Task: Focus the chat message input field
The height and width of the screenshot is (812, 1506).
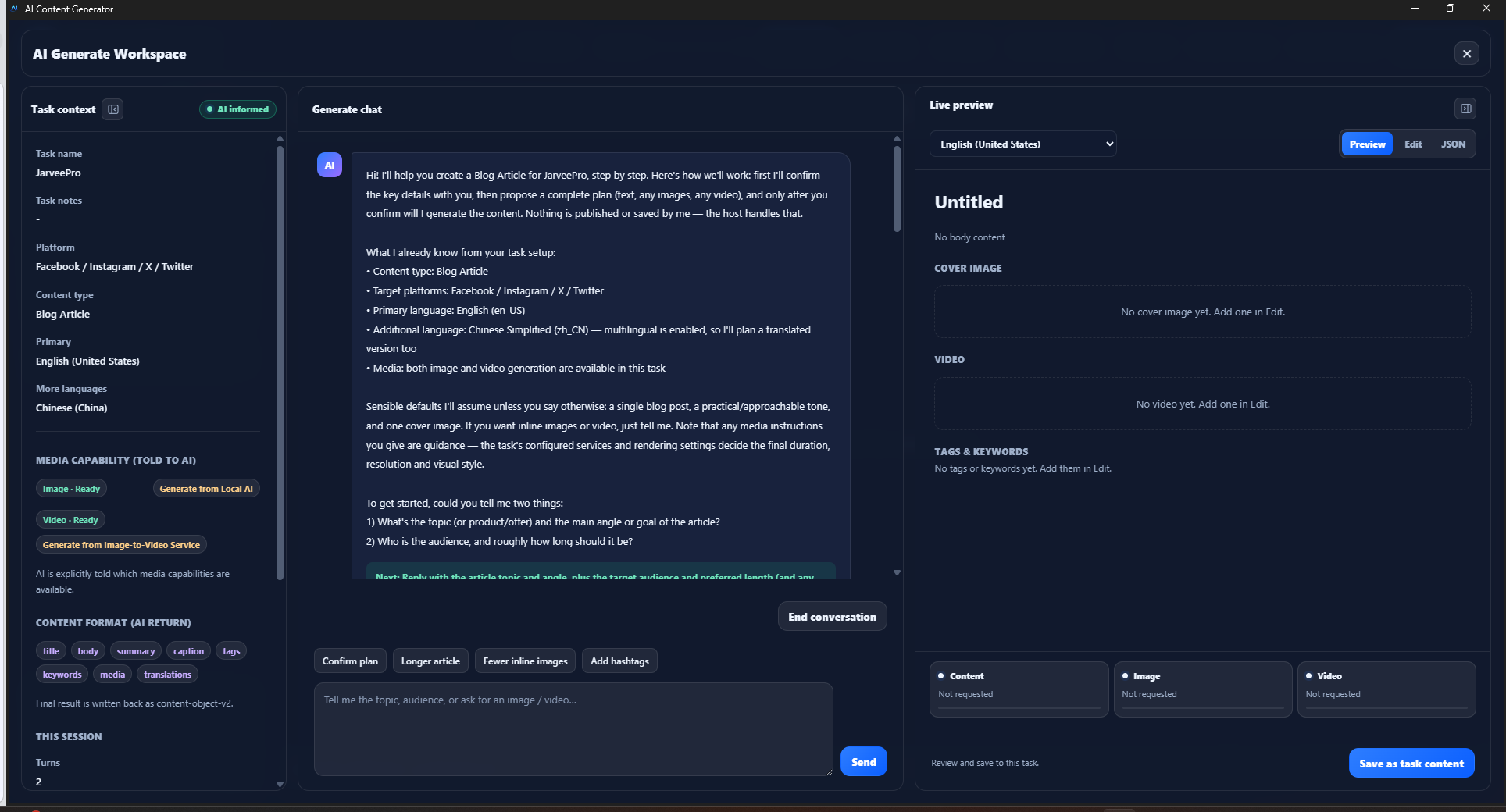Action: (x=573, y=728)
